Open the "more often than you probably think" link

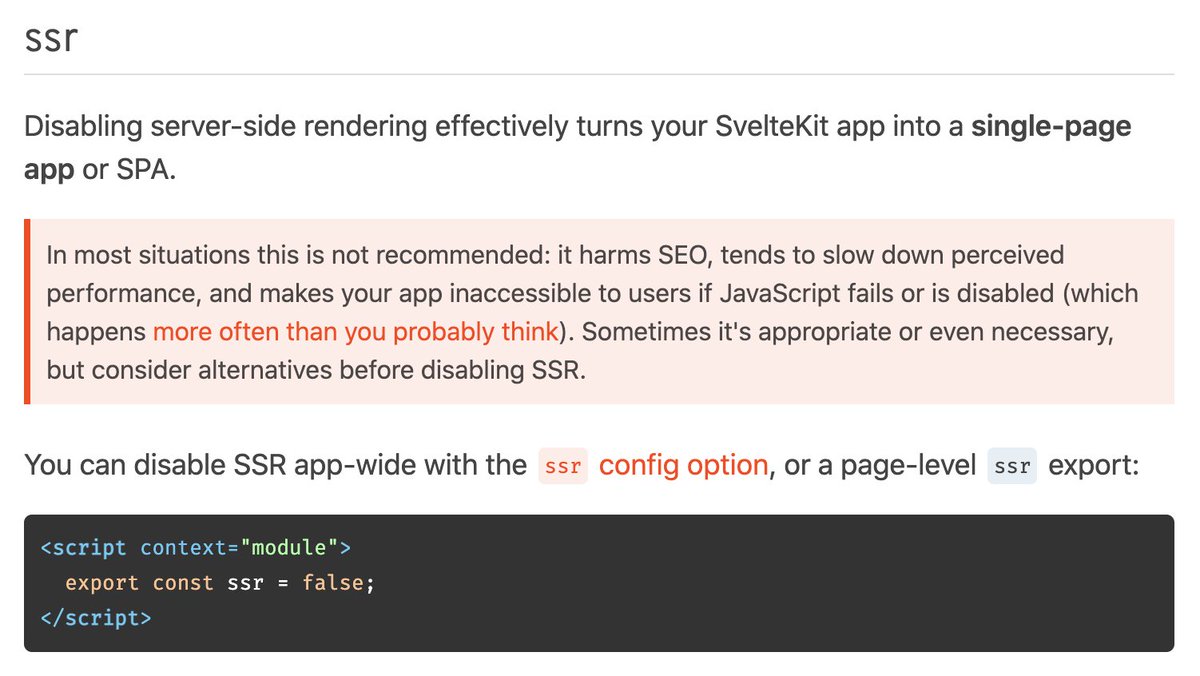[355, 332]
